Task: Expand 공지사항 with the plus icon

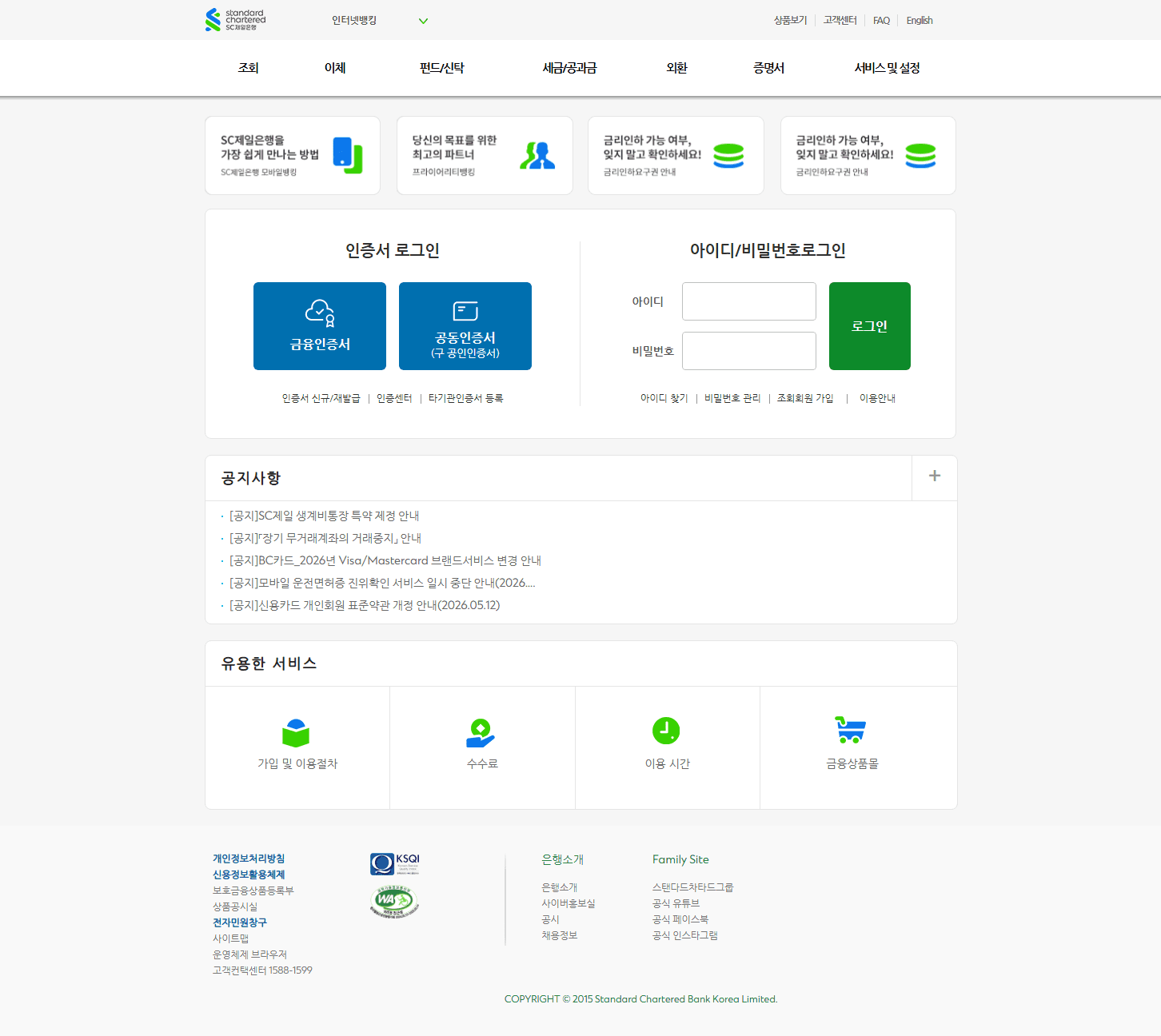Action: [934, 475]
